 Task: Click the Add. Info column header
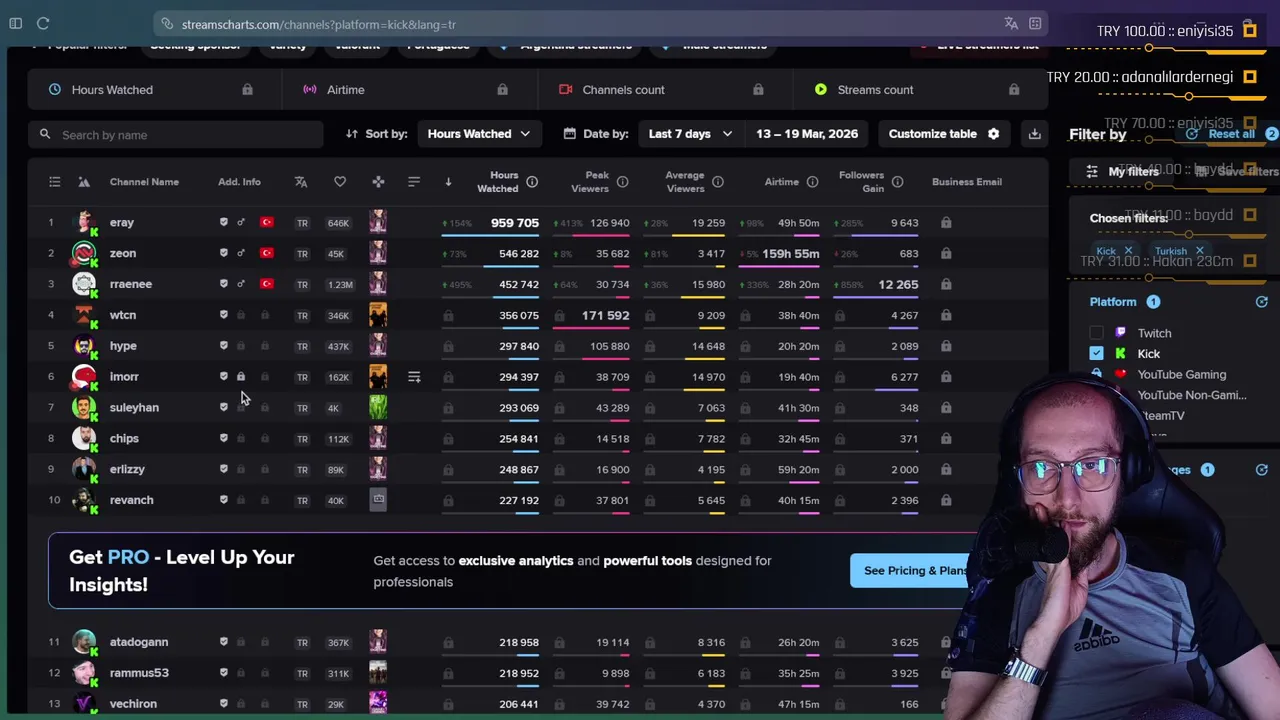239,182
